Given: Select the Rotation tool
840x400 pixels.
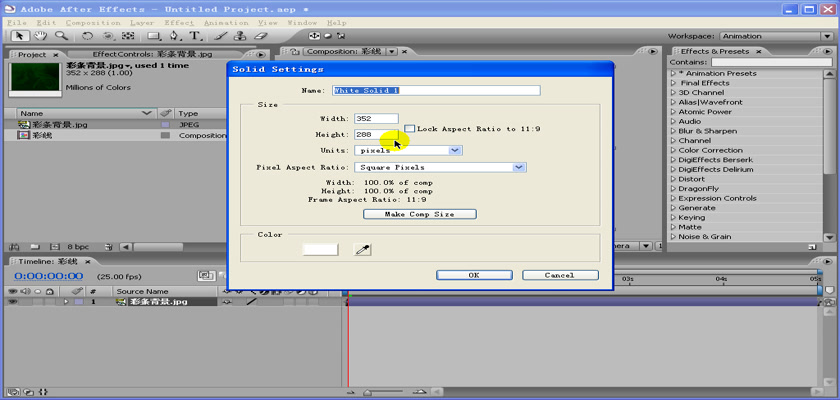Looking at the screenshot, I should (87, 36).
